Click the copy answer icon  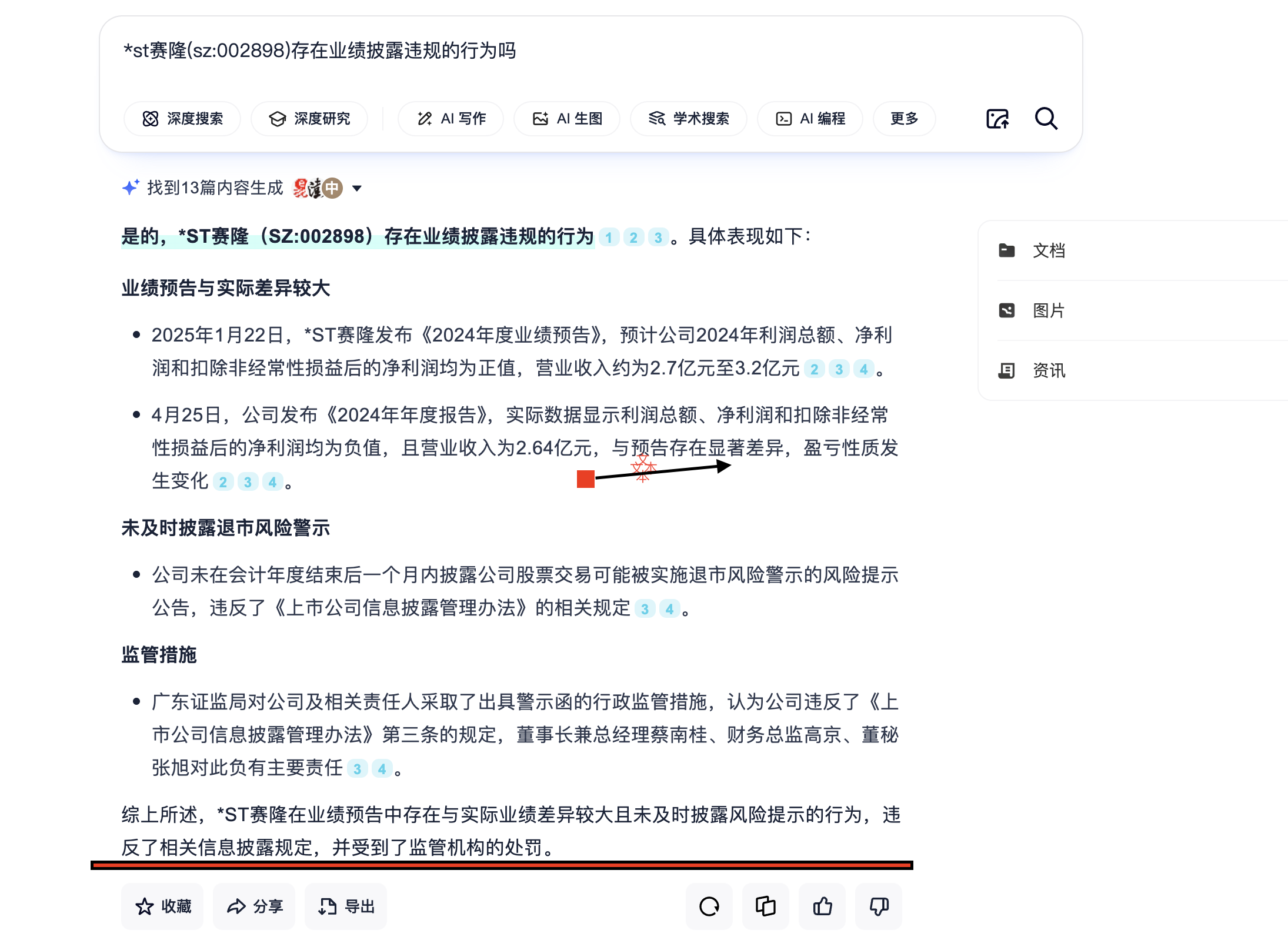(x=766, y=906)
